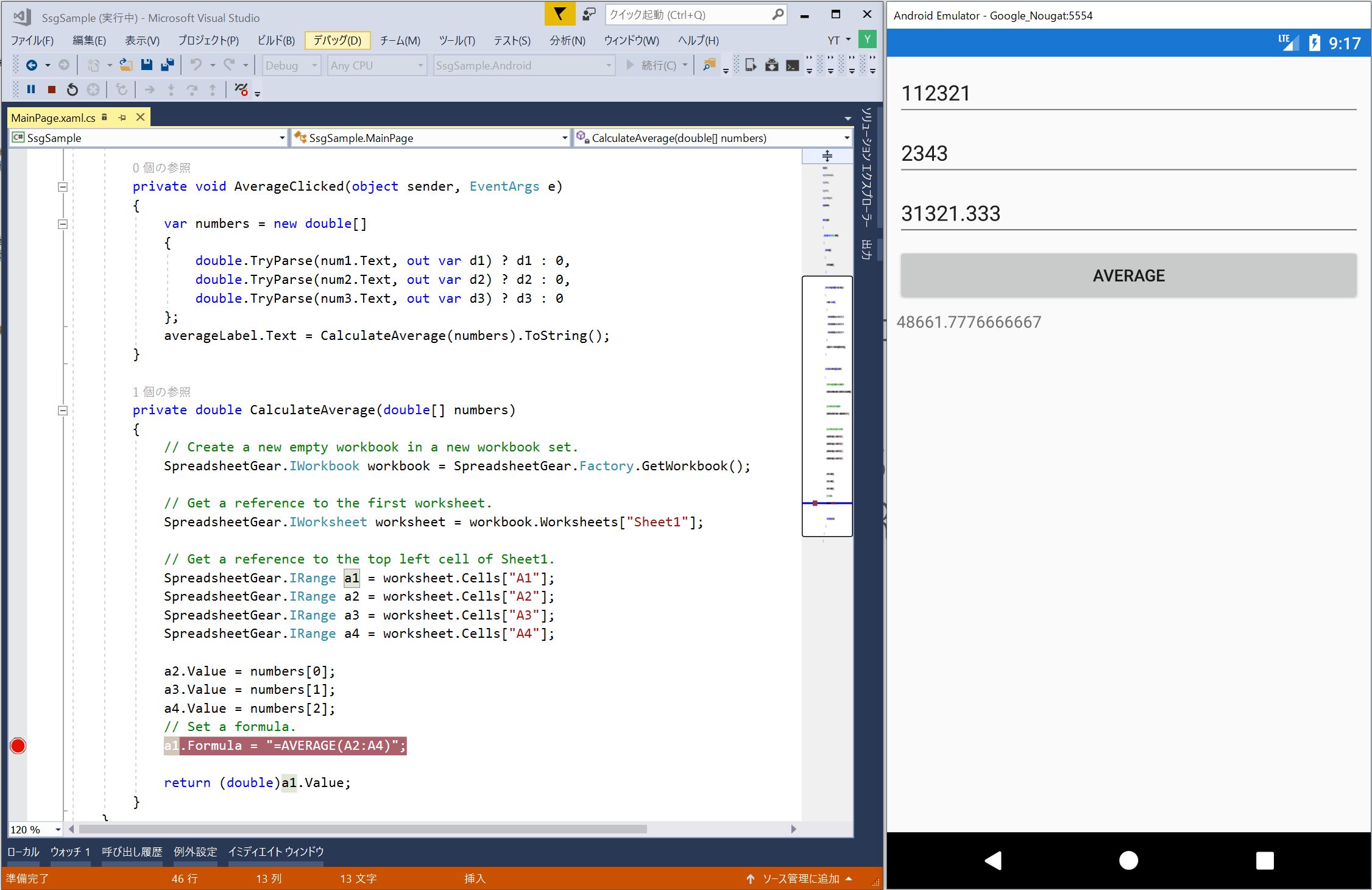Open the CalculateAverage member dropdown
This screenshot has height=890, width=1372.
tap(713, 138)
